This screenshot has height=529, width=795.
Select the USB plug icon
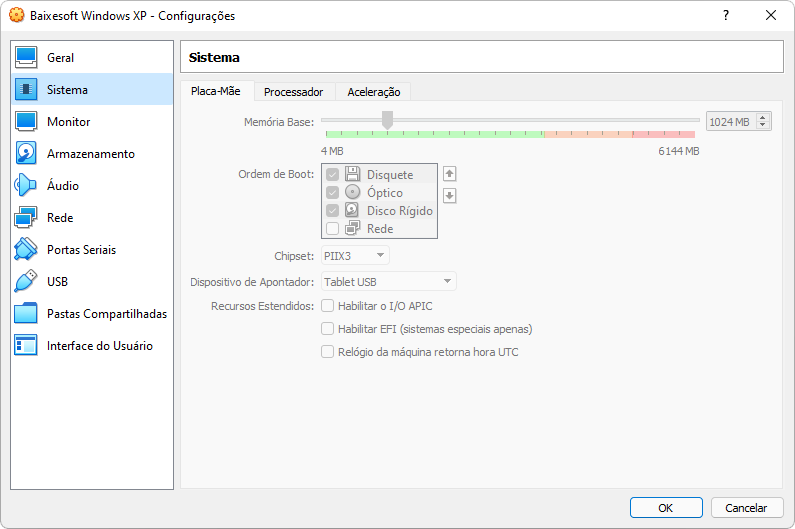(25, 281)
